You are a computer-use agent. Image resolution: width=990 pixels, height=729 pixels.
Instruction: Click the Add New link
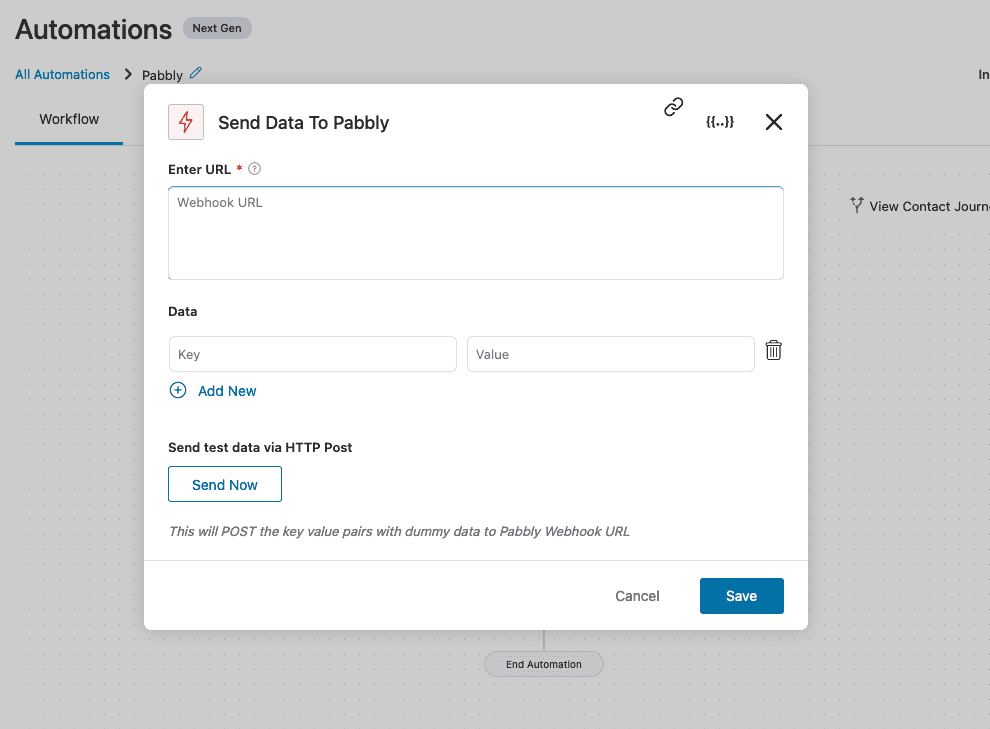pos(227,391)
